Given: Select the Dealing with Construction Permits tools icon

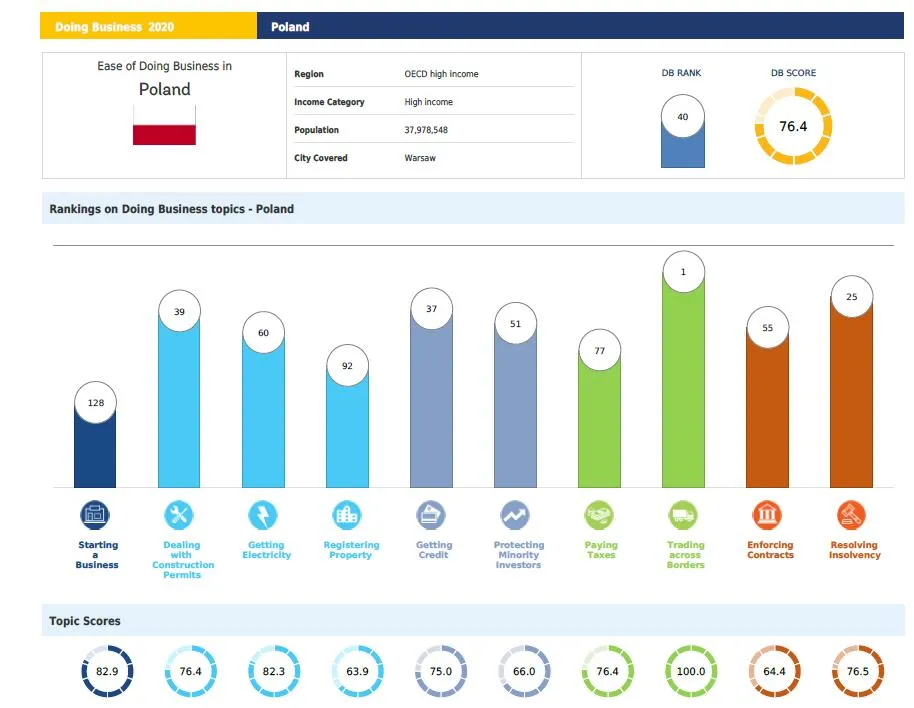Looking at the screenshot, I should click(179, 516).
